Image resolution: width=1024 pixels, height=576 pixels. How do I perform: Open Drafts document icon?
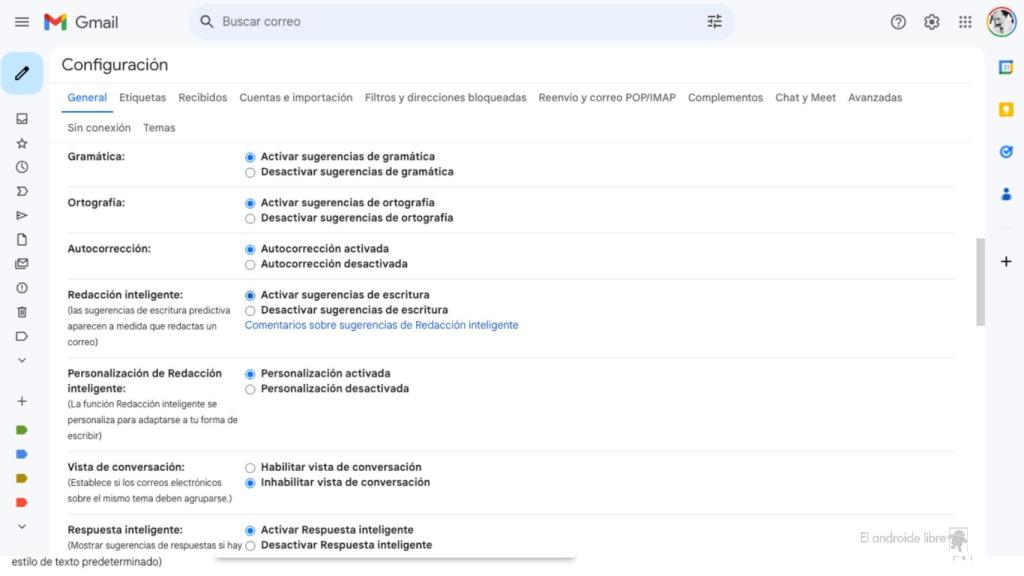22,240
